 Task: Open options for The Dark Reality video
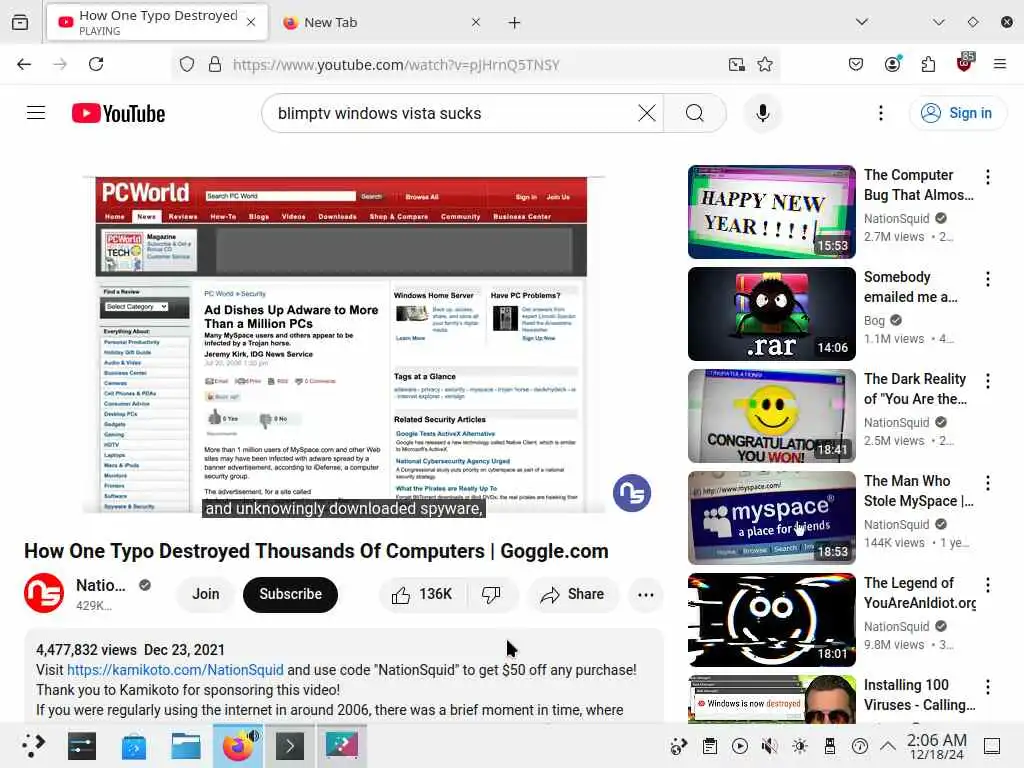point(987,381)
